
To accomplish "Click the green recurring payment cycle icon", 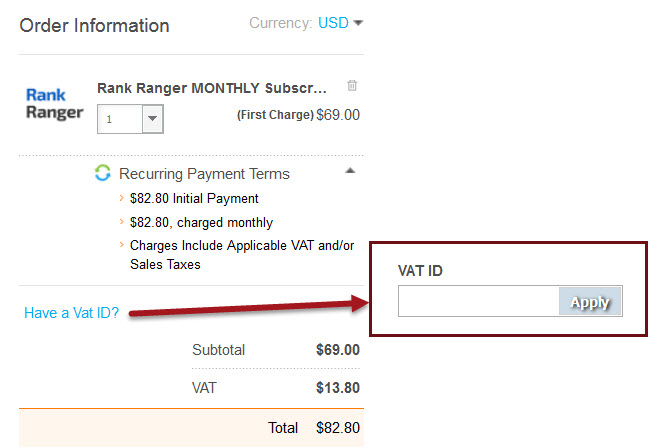I will coord(102,173).
